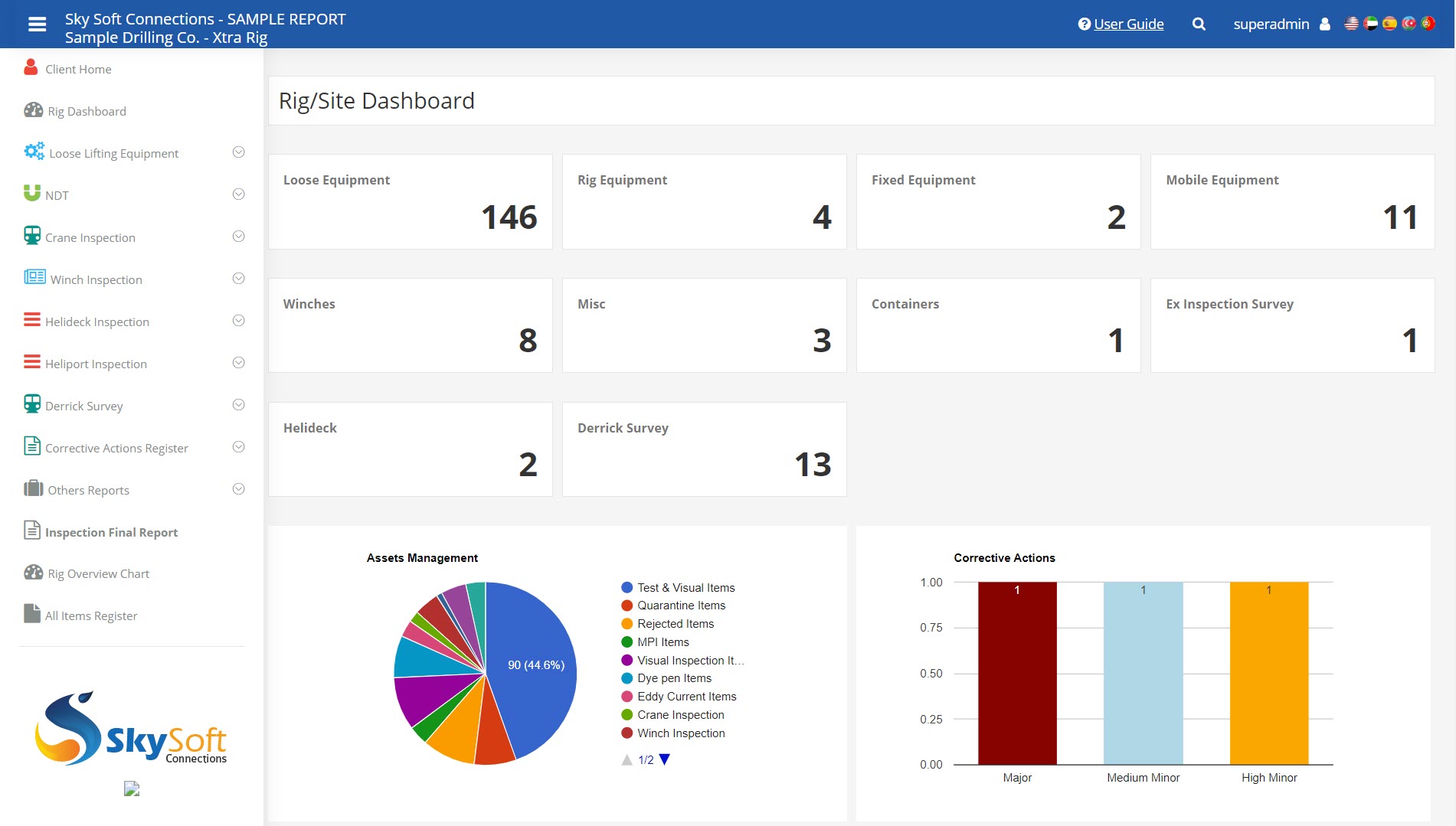Click the Loose Equipment 146 card
The width and height of the screenshot is (1456, 826).
pos(410,201)
